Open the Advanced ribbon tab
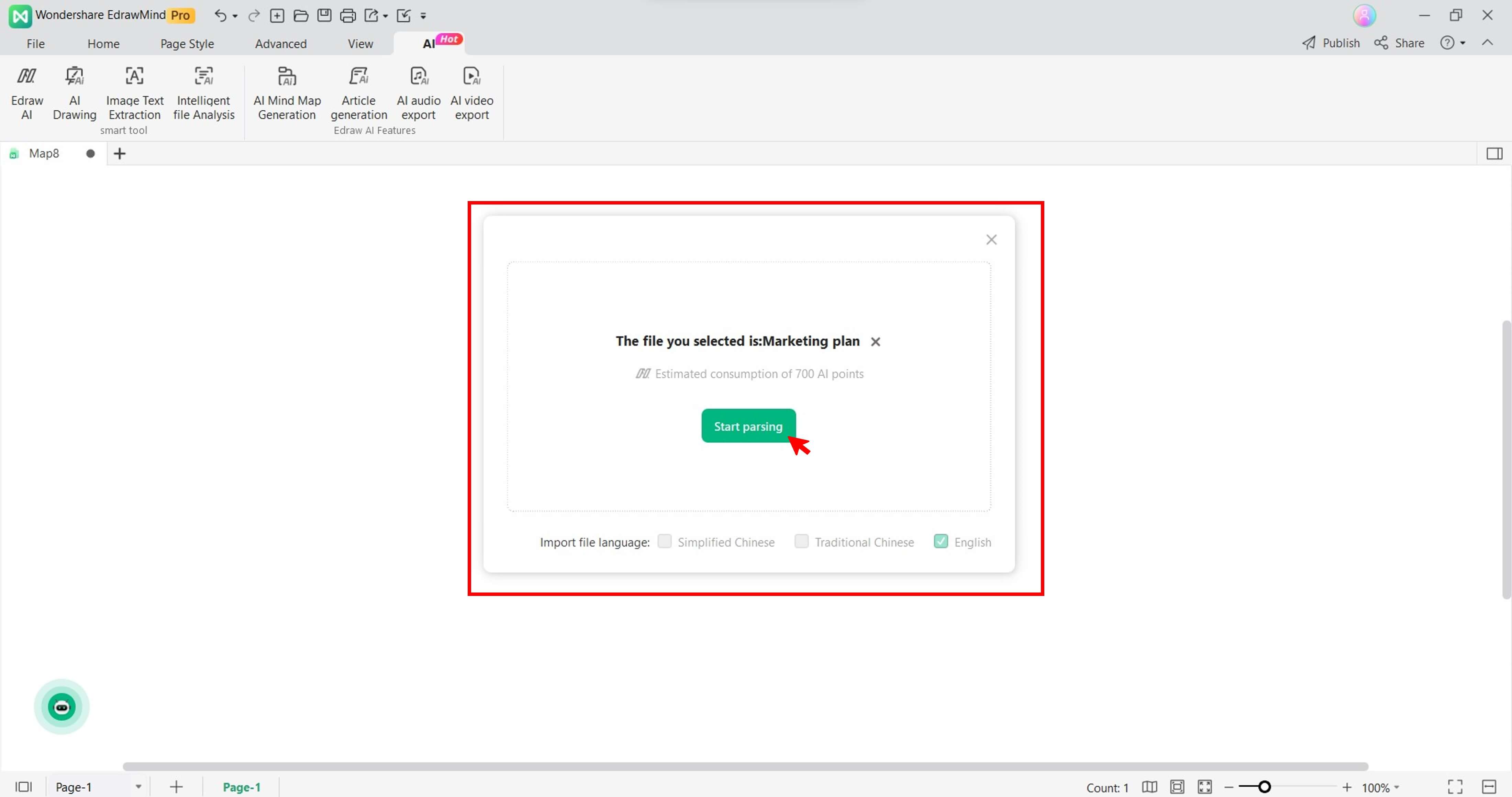 280,44
